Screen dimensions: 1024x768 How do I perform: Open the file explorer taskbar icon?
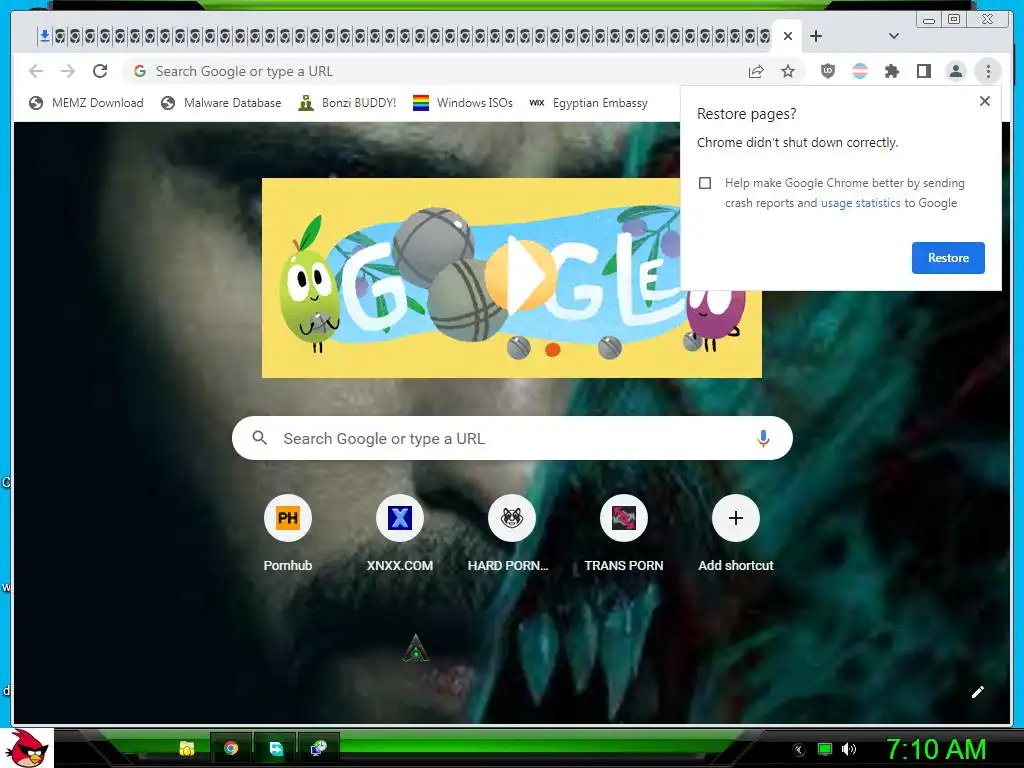[187, 748]
